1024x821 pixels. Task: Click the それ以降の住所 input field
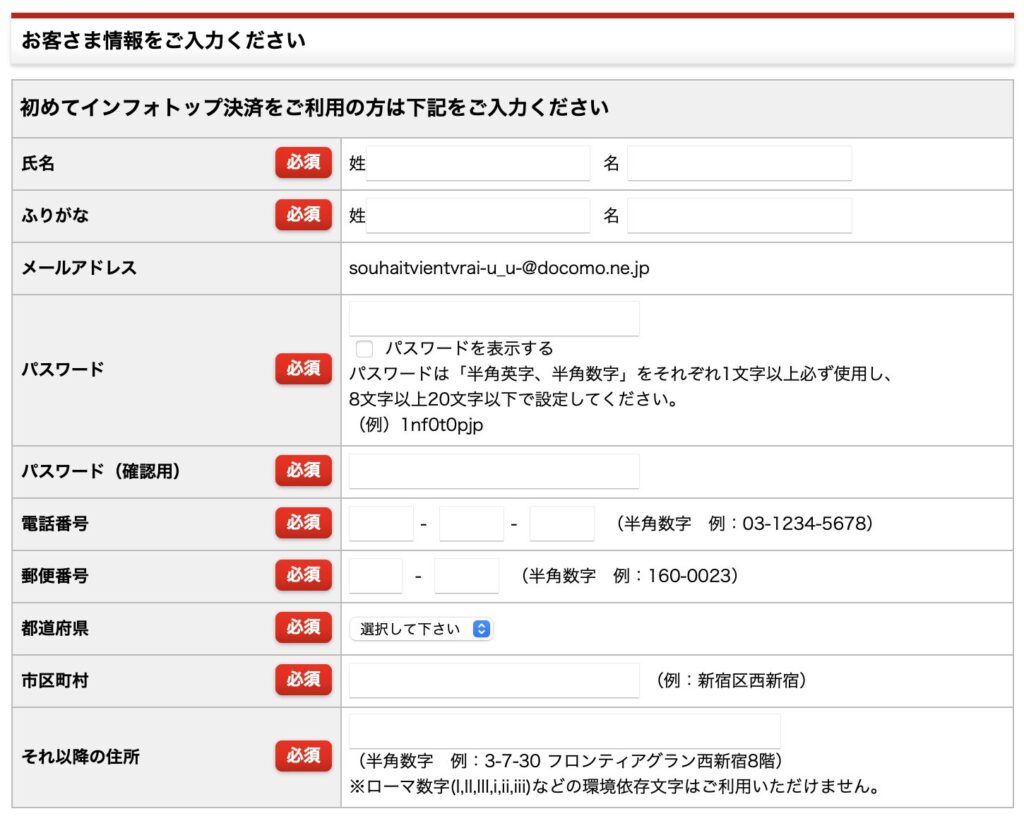[564, 731]
